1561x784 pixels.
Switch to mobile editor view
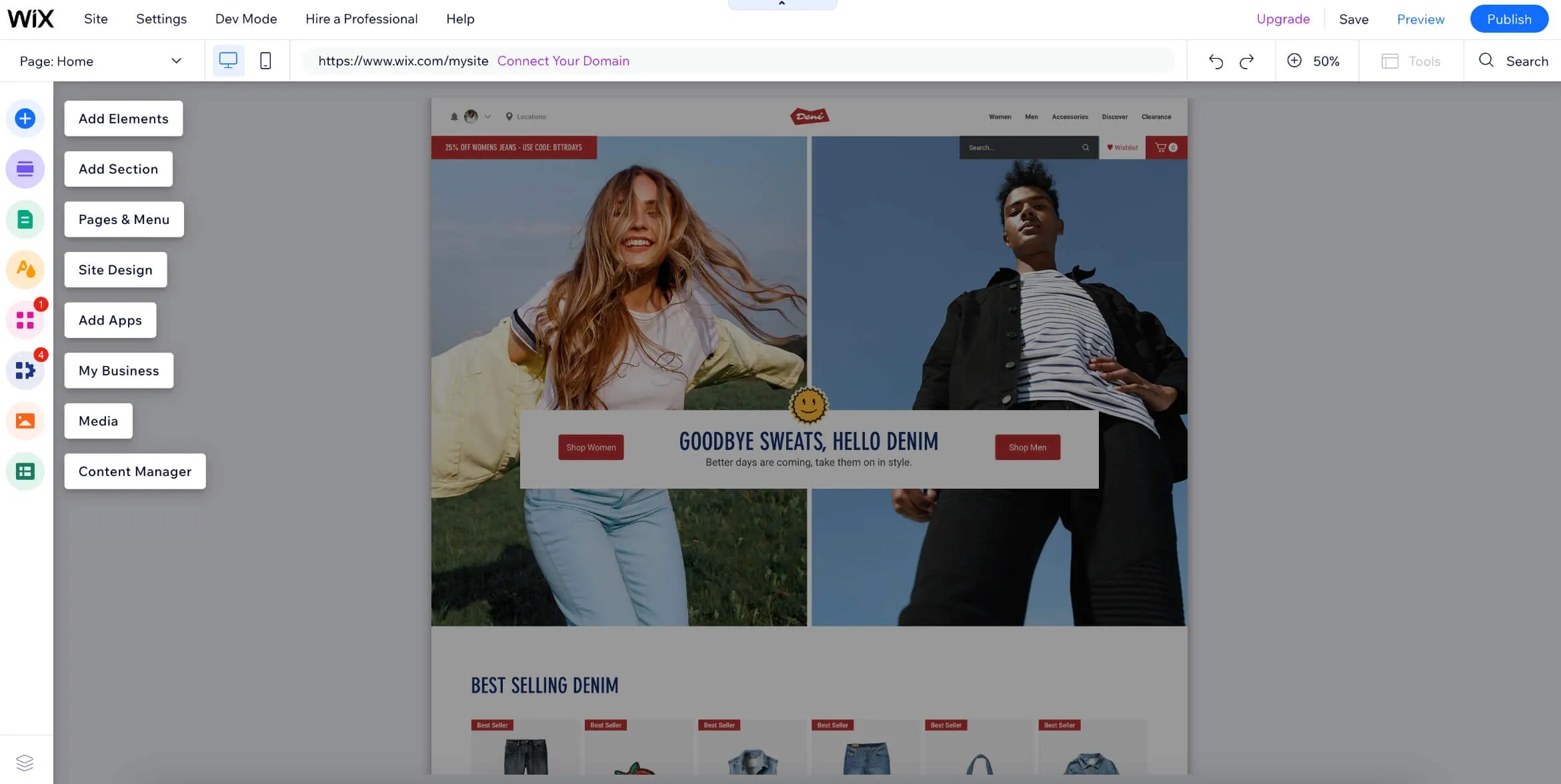[x=264, y=60]
